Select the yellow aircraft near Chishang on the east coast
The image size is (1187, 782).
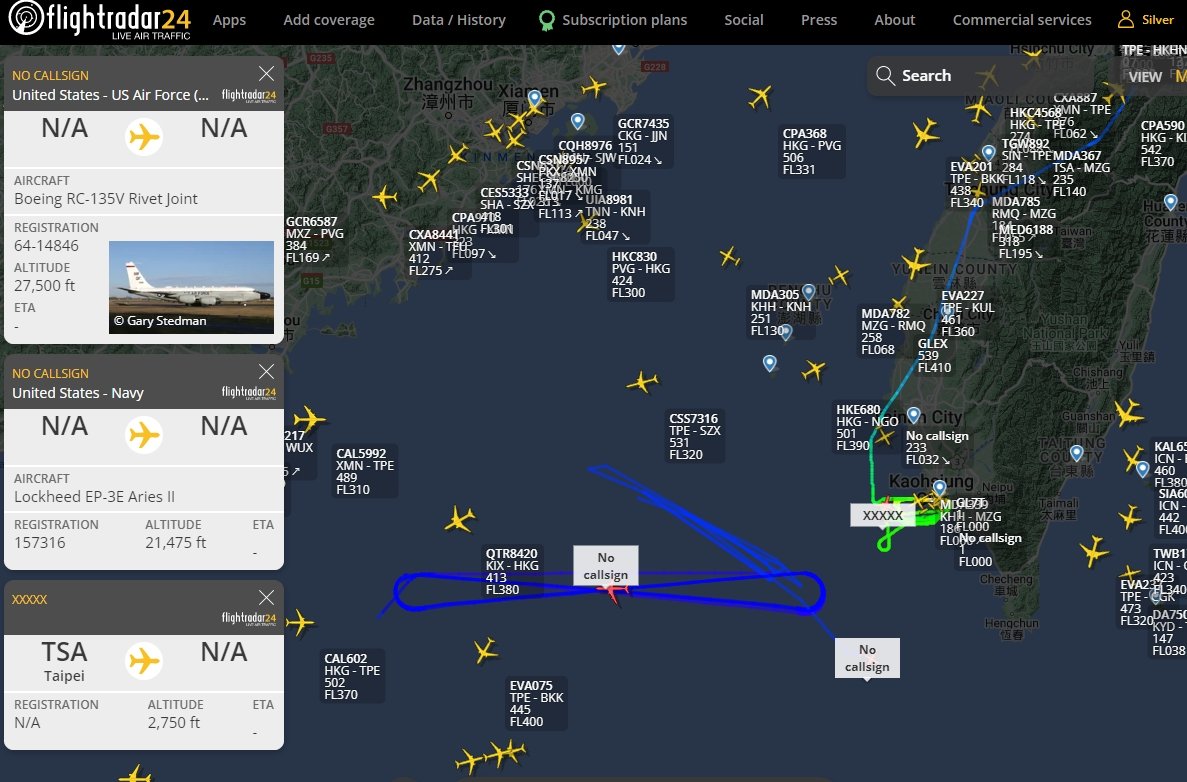tap(1128, 413)
